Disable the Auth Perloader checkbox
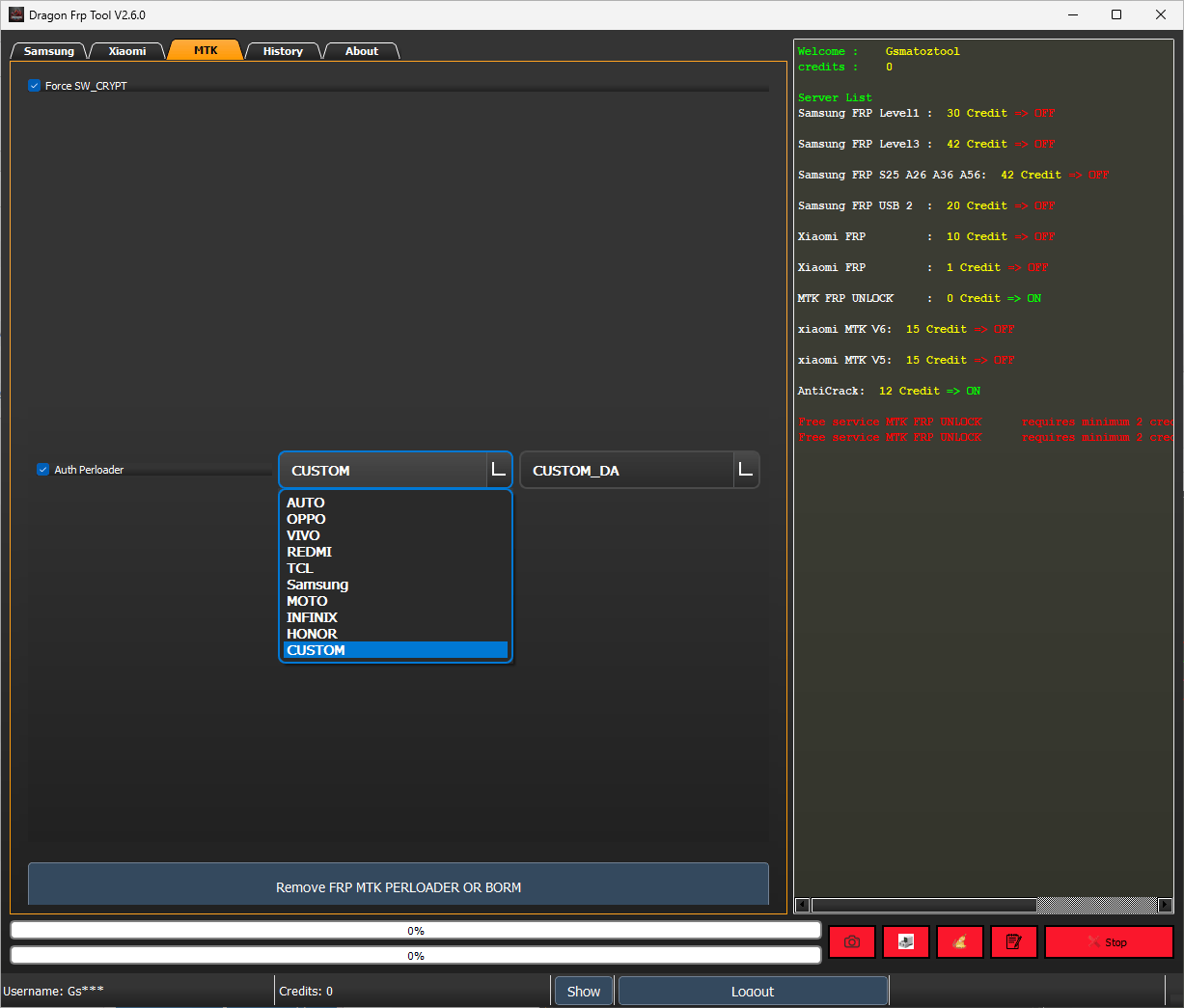The image size is (1184, 1008). [x=42, y=469]
